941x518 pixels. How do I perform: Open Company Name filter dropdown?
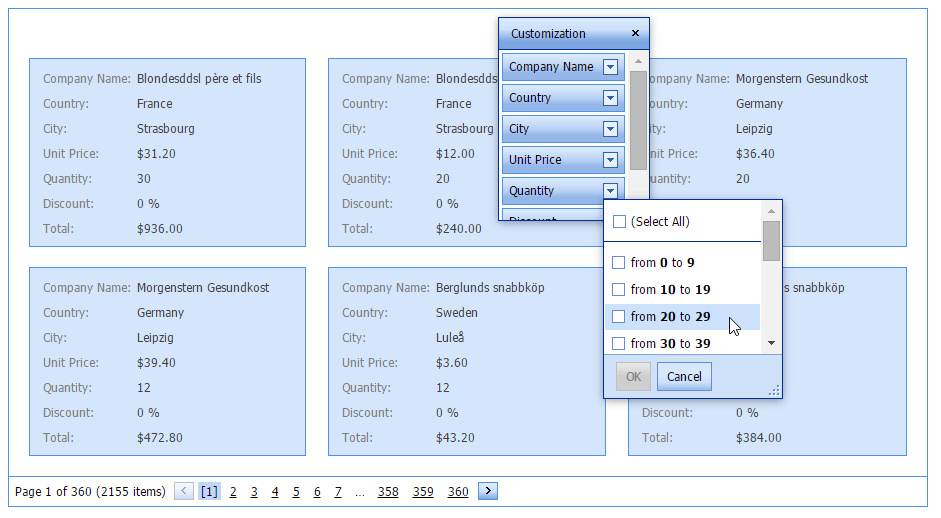(610, 67)
